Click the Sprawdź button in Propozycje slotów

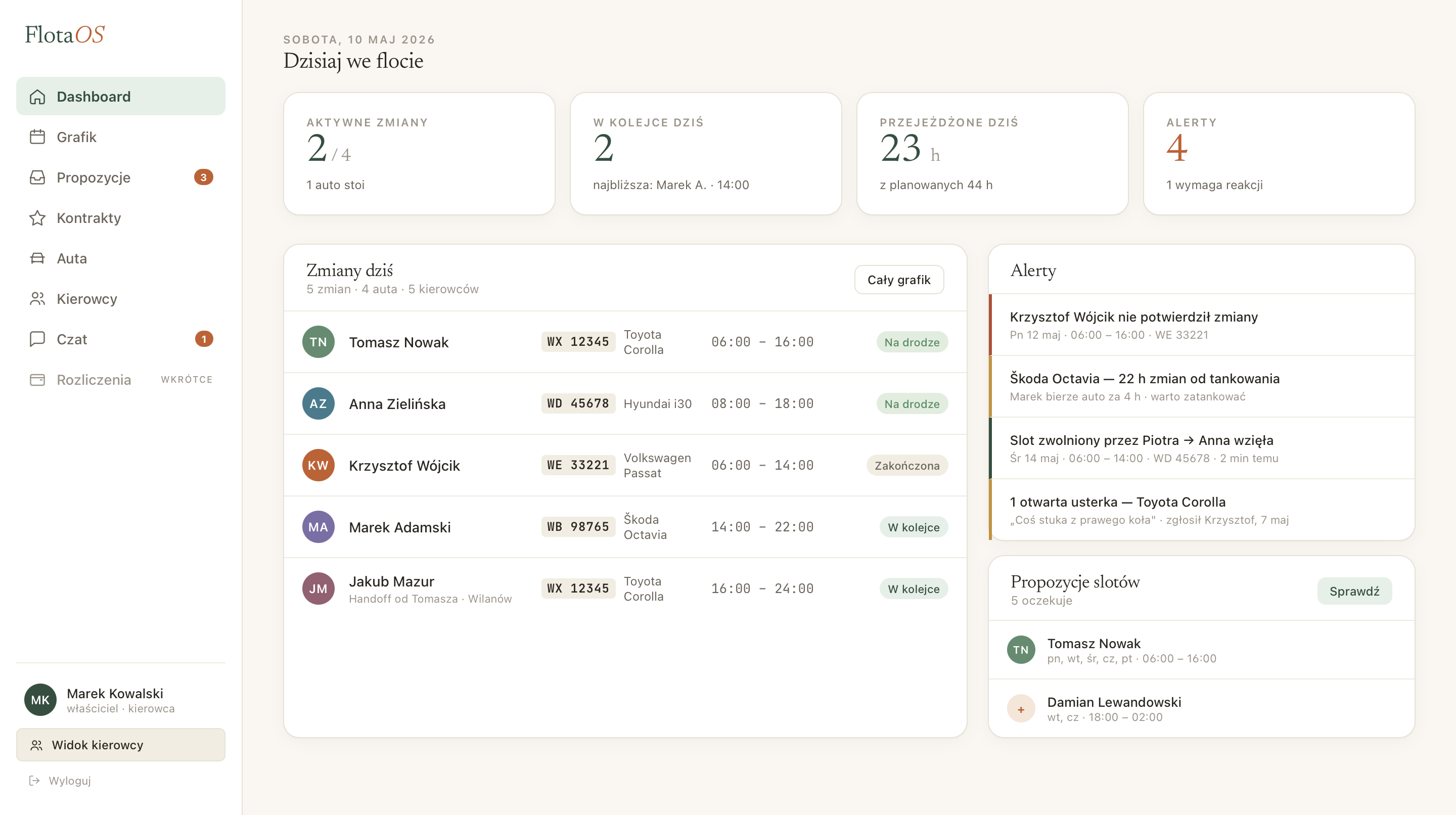(x=1354, y=591)
